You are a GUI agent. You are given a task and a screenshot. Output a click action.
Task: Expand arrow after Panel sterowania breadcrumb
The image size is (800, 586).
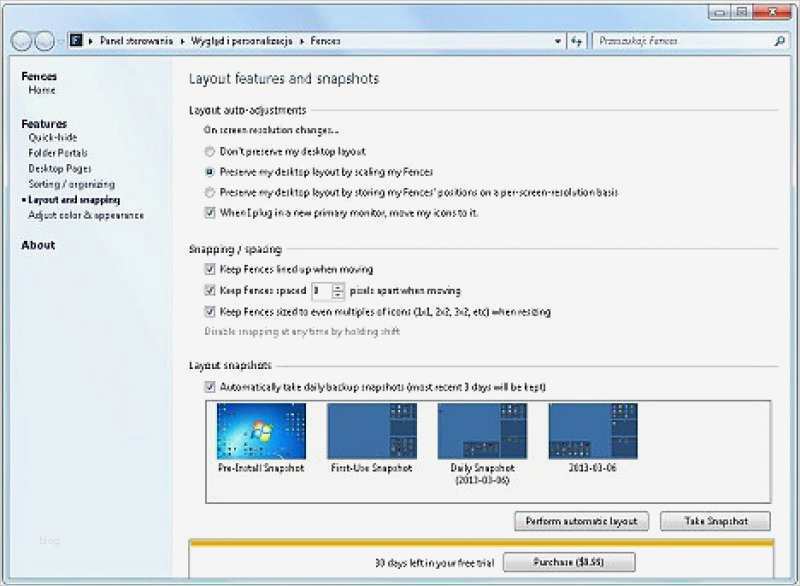click(x=182, y=41)
